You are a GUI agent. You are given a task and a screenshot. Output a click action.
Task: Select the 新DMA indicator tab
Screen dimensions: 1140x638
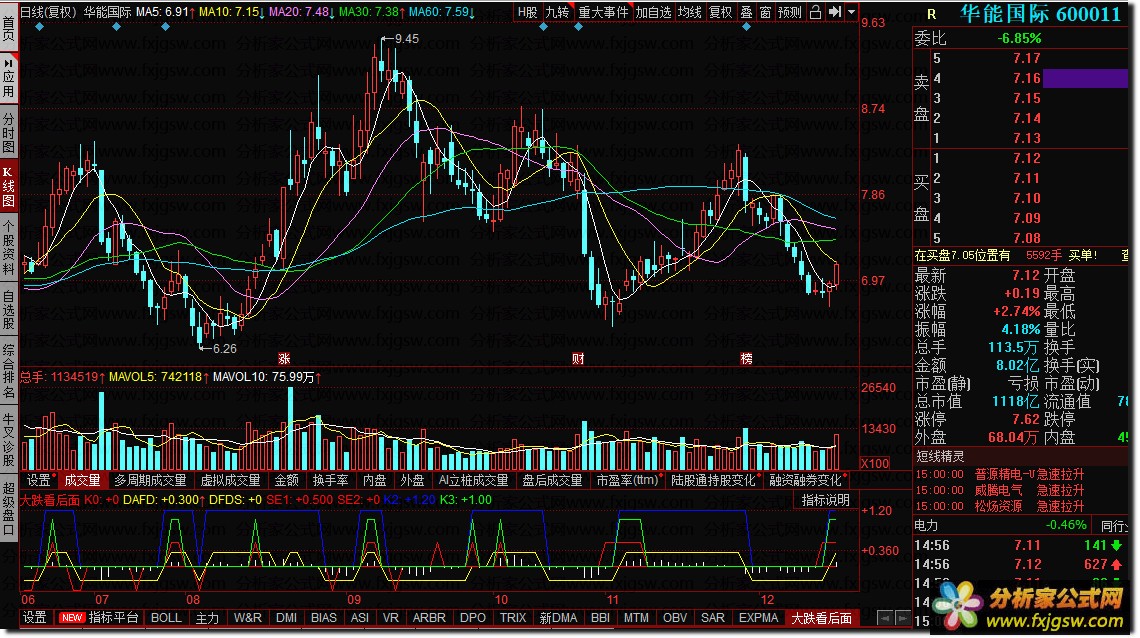tap(558, 618)
